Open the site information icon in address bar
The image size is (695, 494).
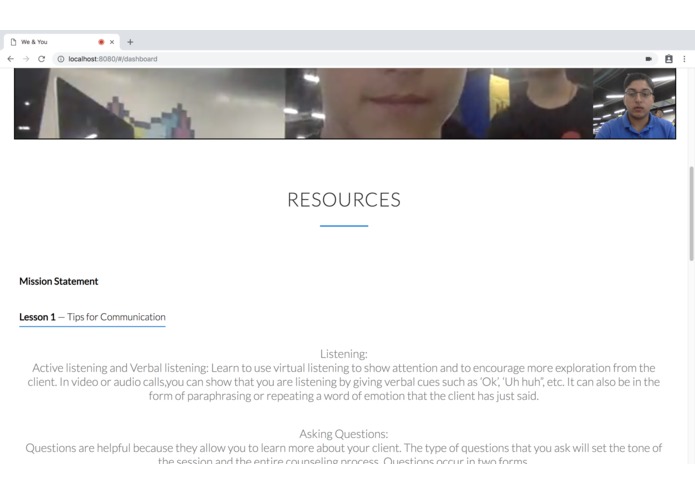click(61, 59)
